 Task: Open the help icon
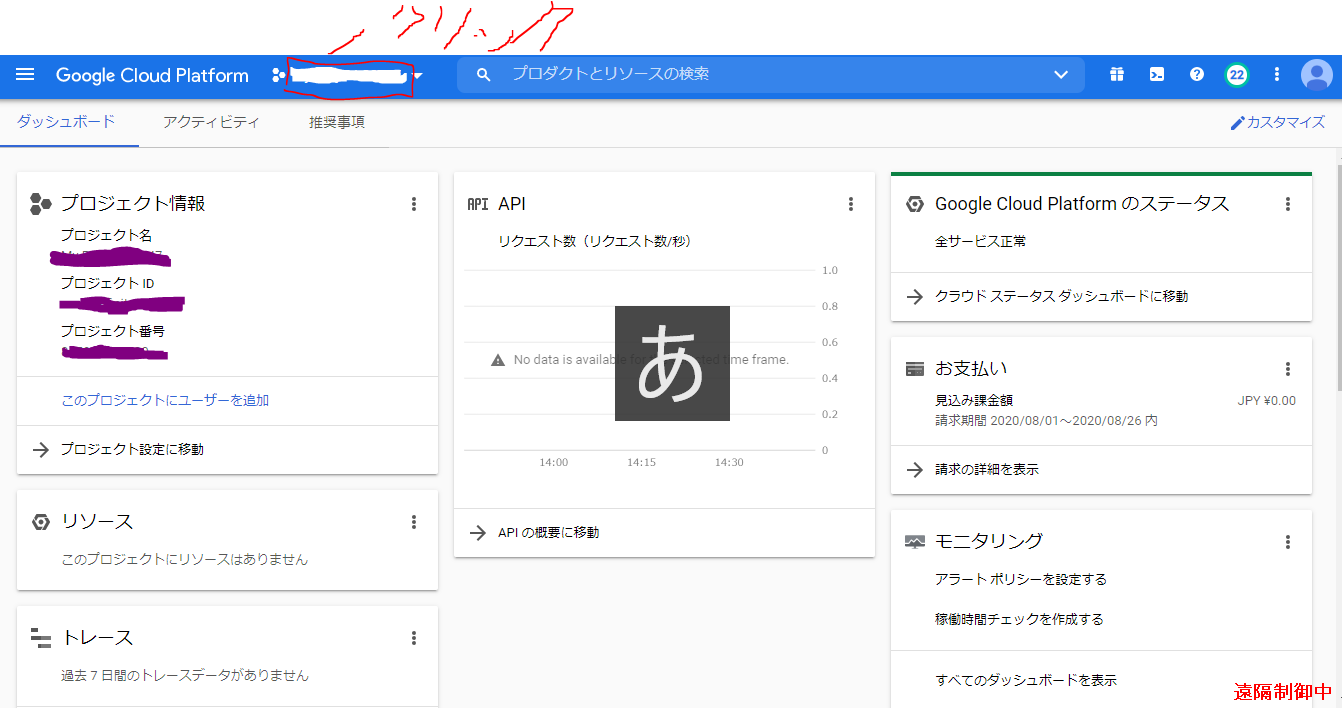click(x=1196, y=75)
